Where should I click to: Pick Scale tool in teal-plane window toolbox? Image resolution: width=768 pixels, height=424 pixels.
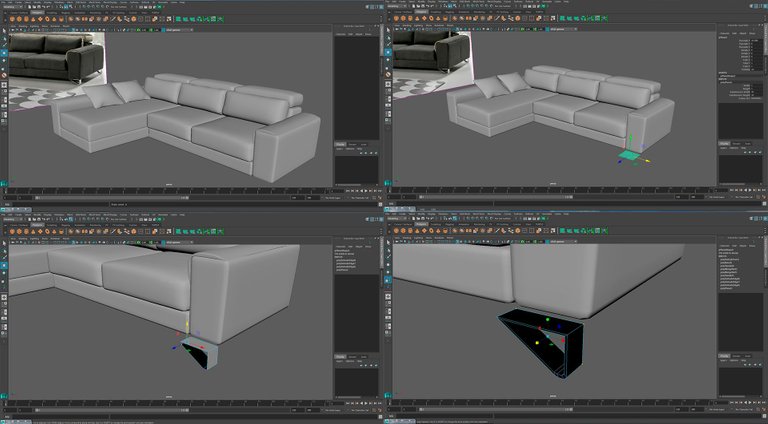[x=388, y=68]
